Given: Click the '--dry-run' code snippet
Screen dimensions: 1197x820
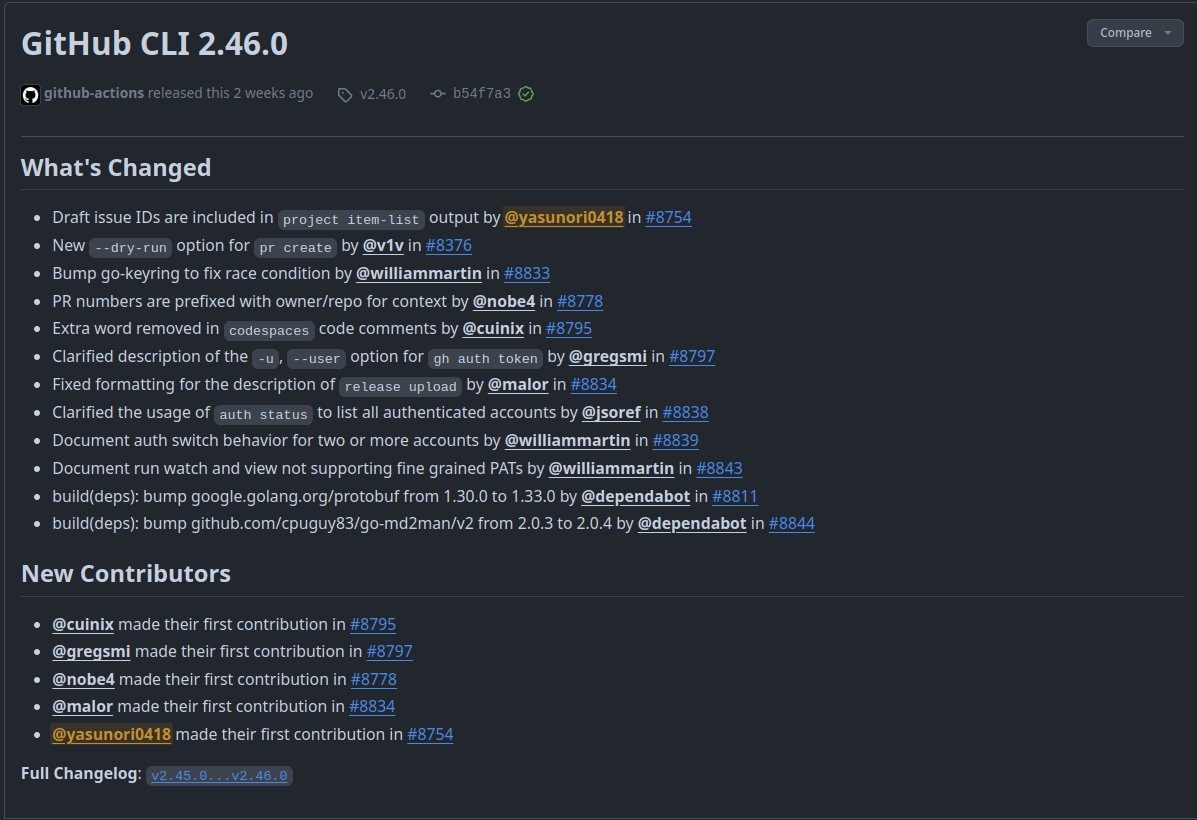Looking at the screenshot, I should (x=131, y=247).
